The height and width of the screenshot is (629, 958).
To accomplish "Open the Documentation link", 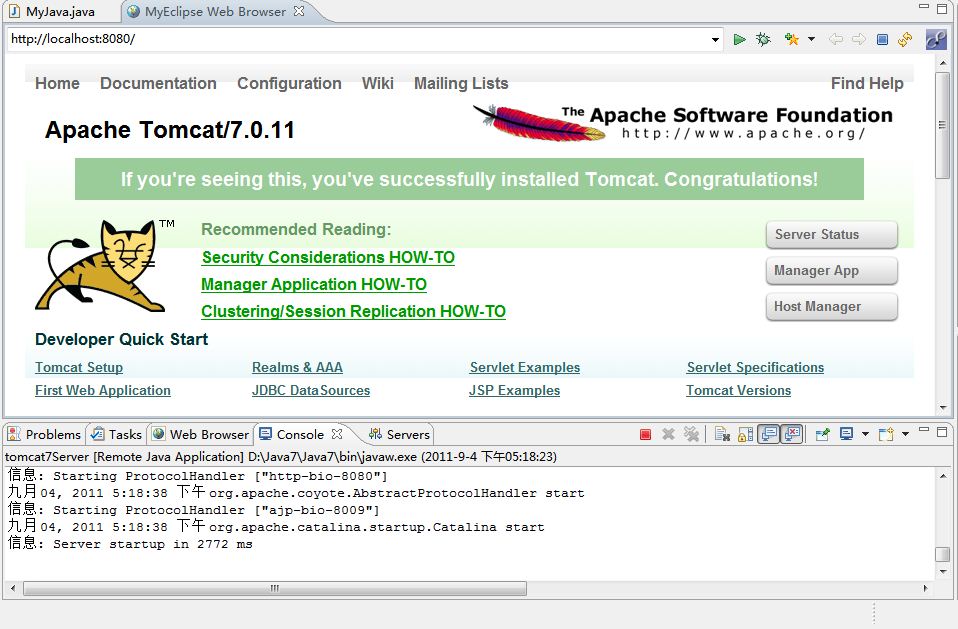I will coord(158,84).
